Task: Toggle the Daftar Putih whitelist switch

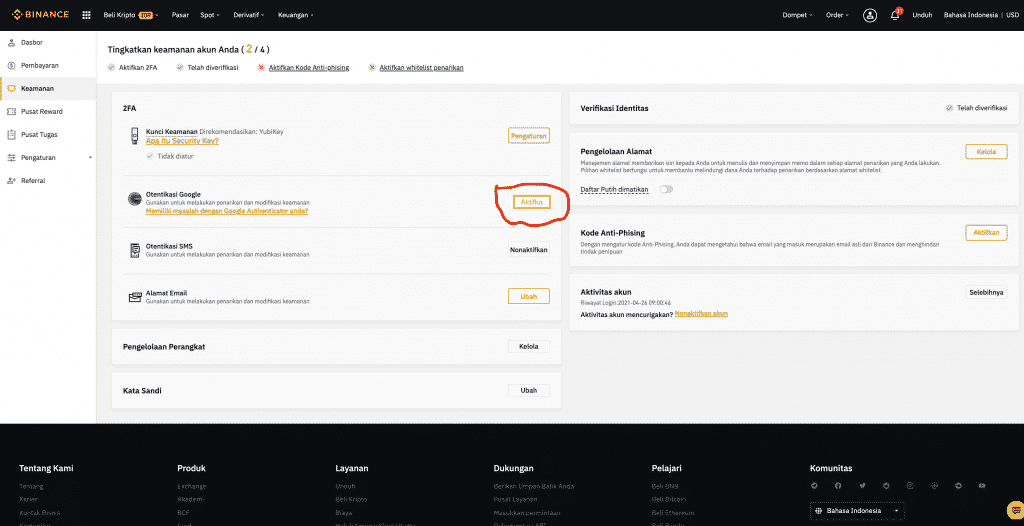Action: coord(665,189)
